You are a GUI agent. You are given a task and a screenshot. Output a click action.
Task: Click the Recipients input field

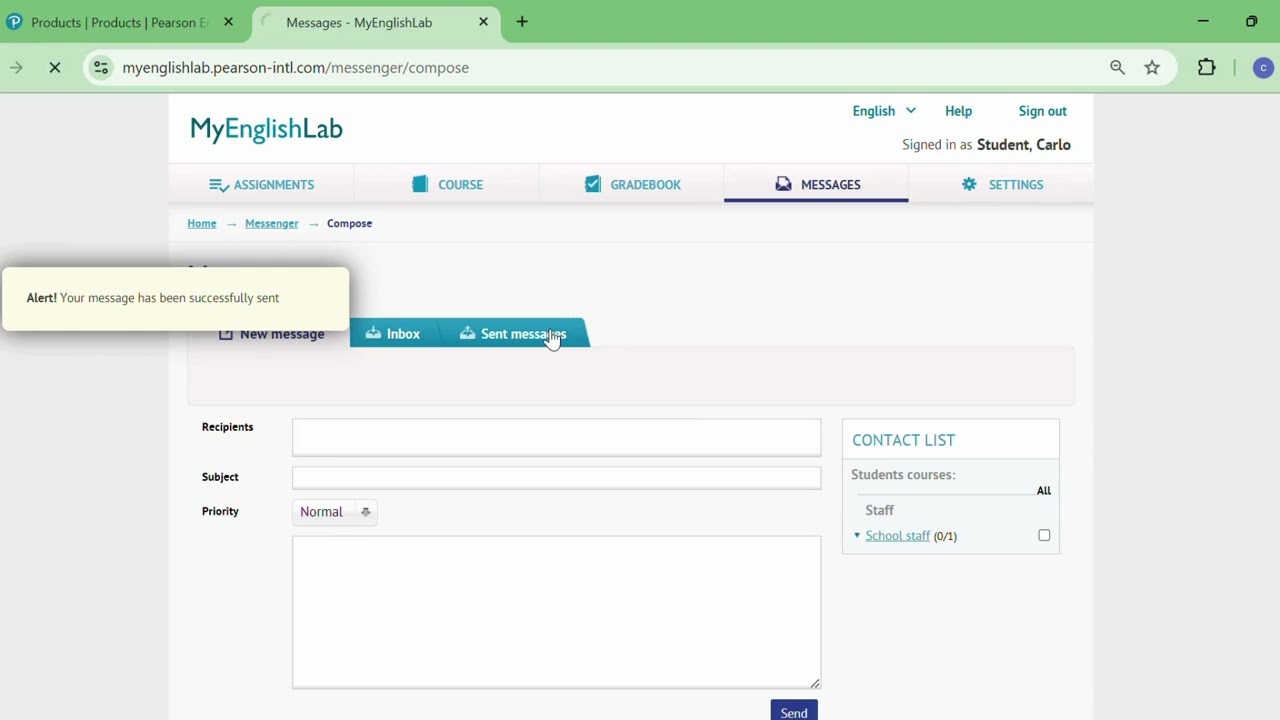pos(556,438)
